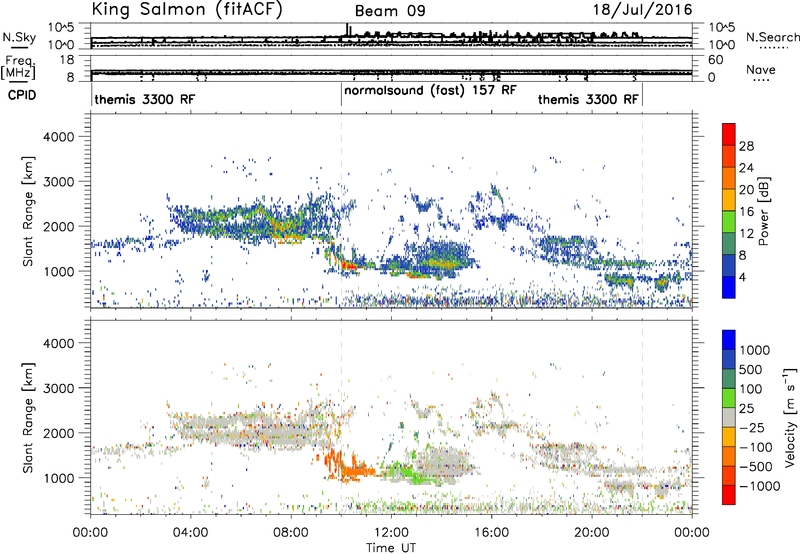The height and width of the screenshot is (554, 800).
Task: Click the first 'themis 3300 RF' label
Action: tap(144, 99)
